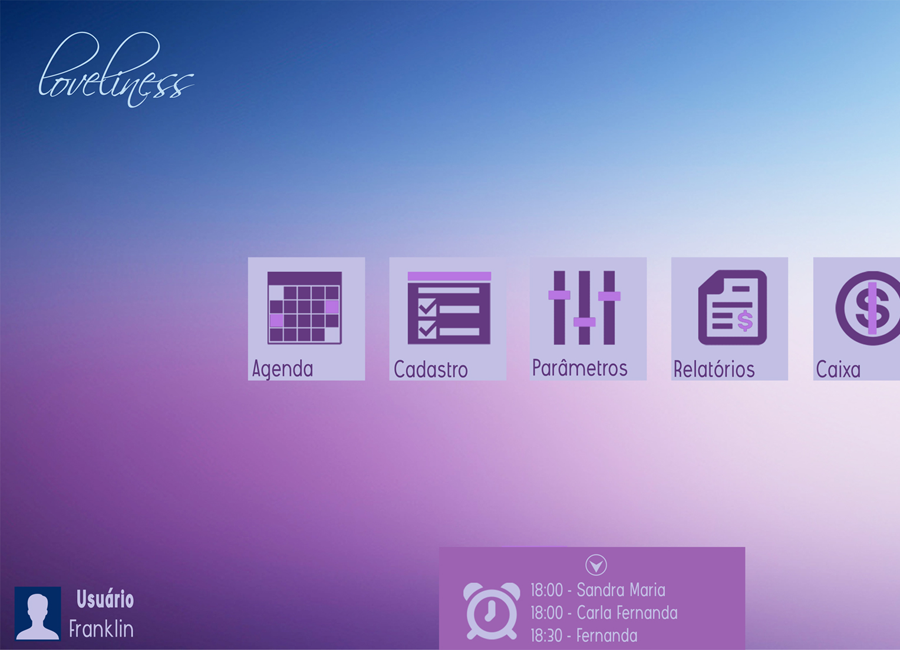The image size is (900, 650).
Task: Open the 18:00 Carla Fernanda appointment
Action: (604, 612)
